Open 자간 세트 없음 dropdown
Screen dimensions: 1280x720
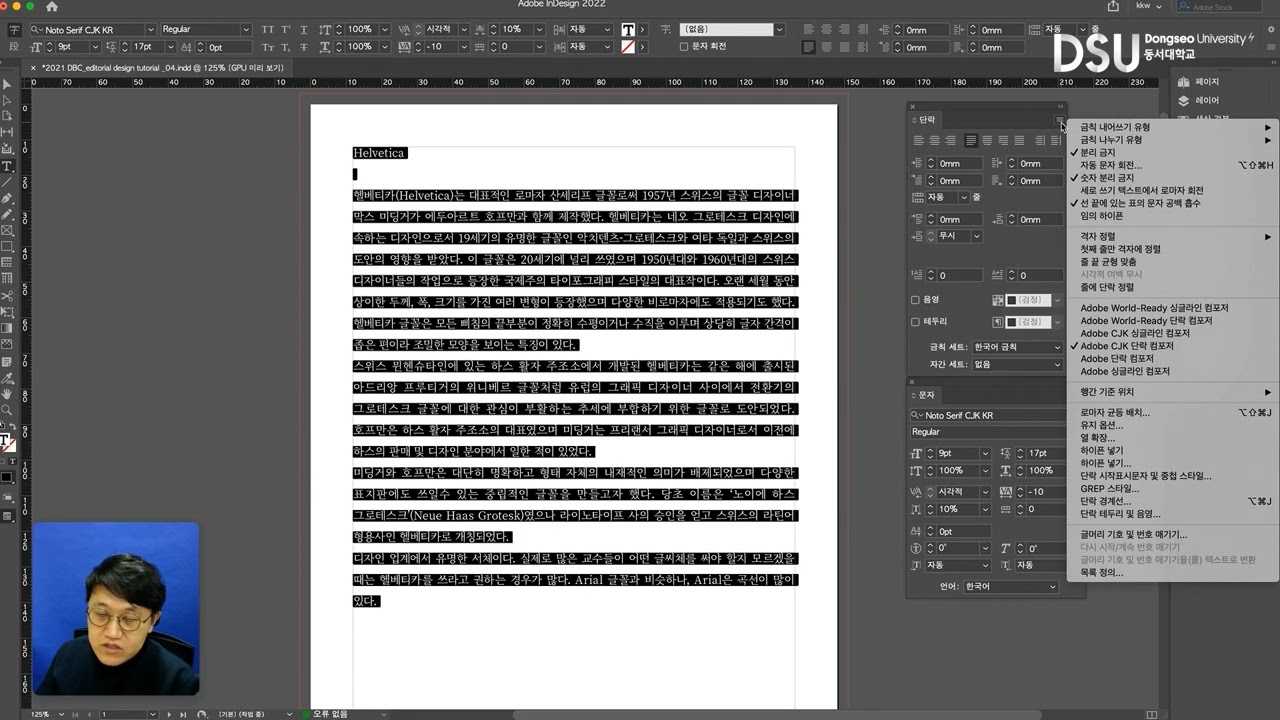tap(1017, 365)
